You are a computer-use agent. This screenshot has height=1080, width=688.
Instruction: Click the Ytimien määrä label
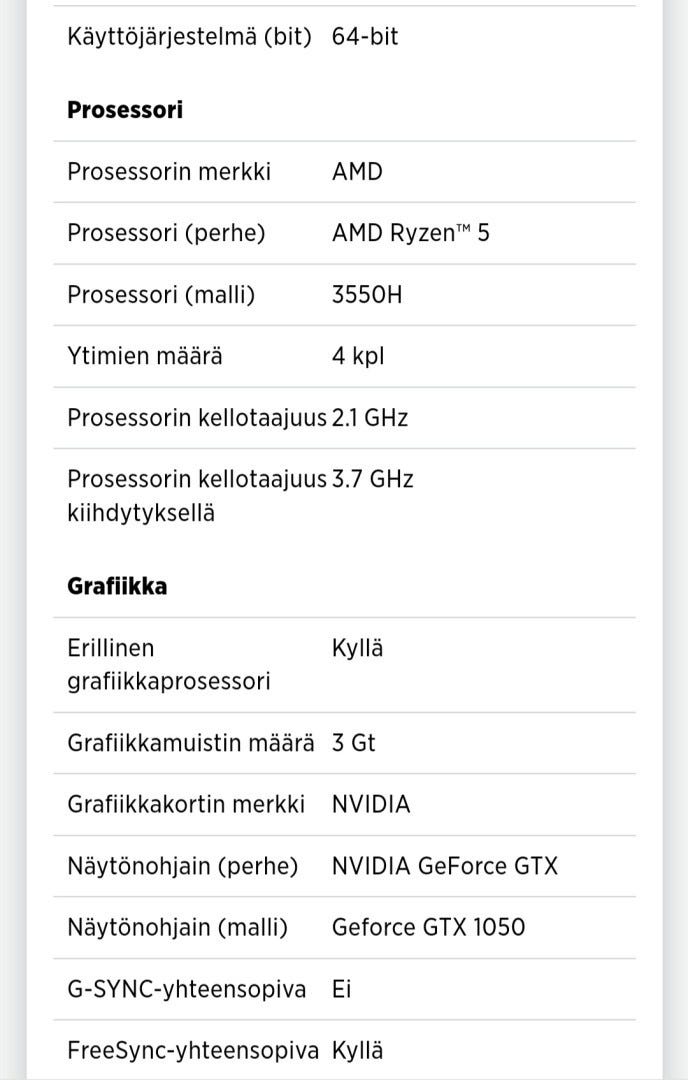(x=145, y=356)
